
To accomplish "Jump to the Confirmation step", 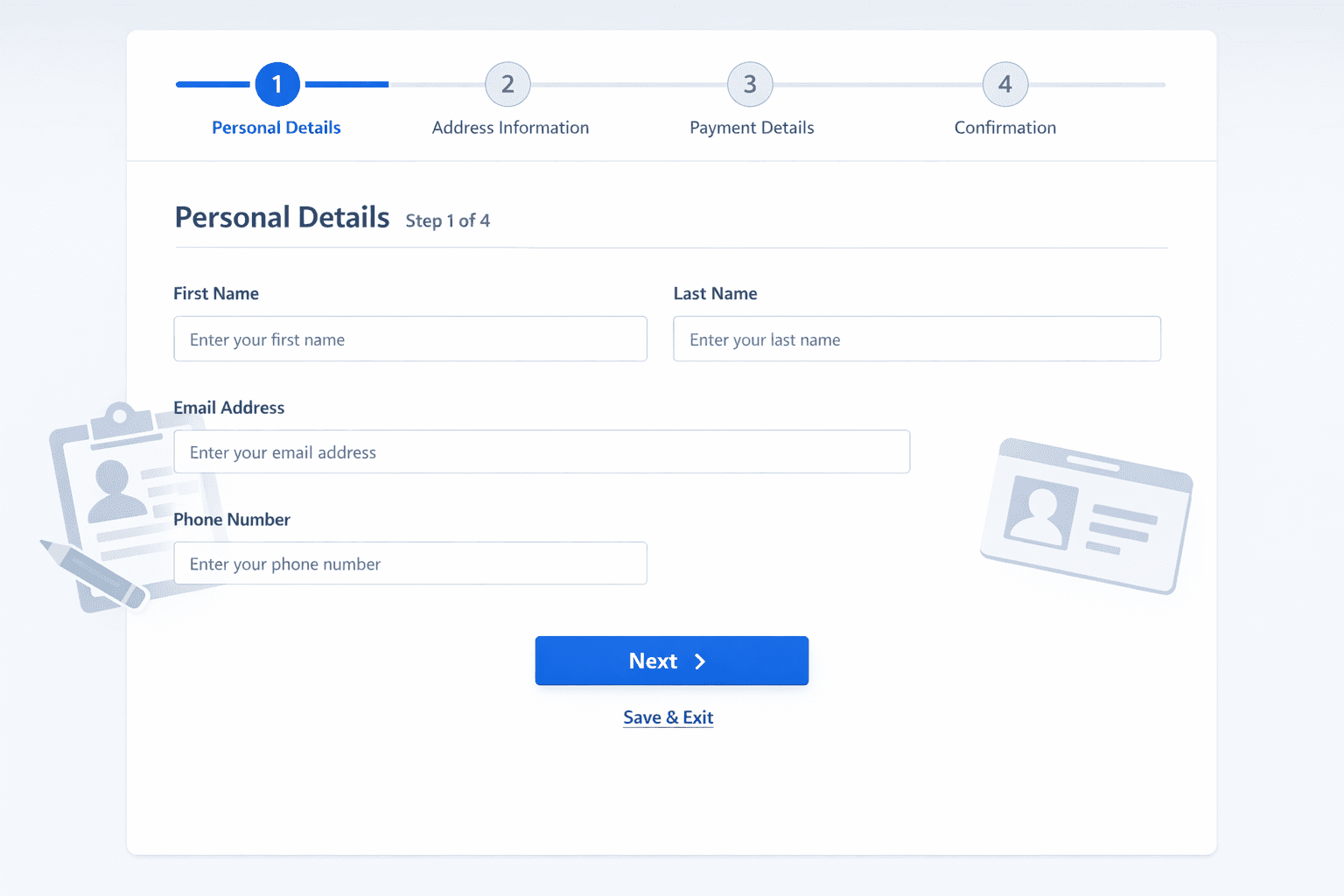I will point(1004,127).
